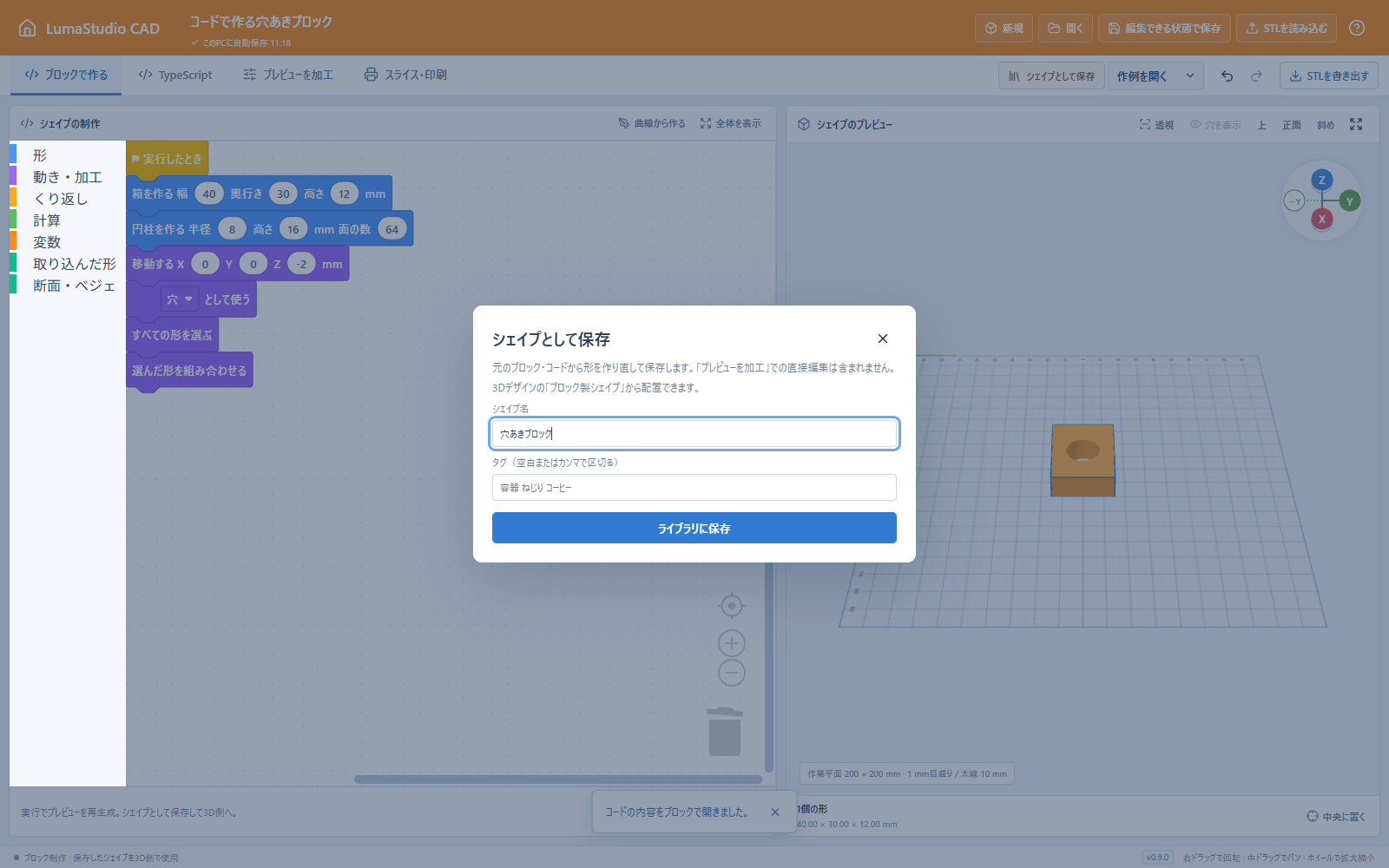
Task: Switch to the ブロックで作る tab
Action: (x=66, y=75)
